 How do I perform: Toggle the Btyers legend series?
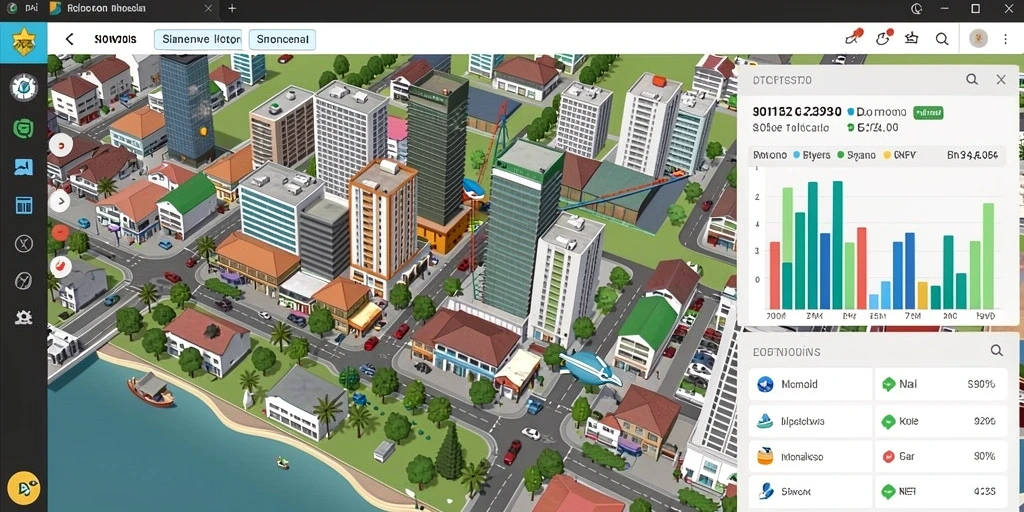pyautogui.click(x=811, y=155)
